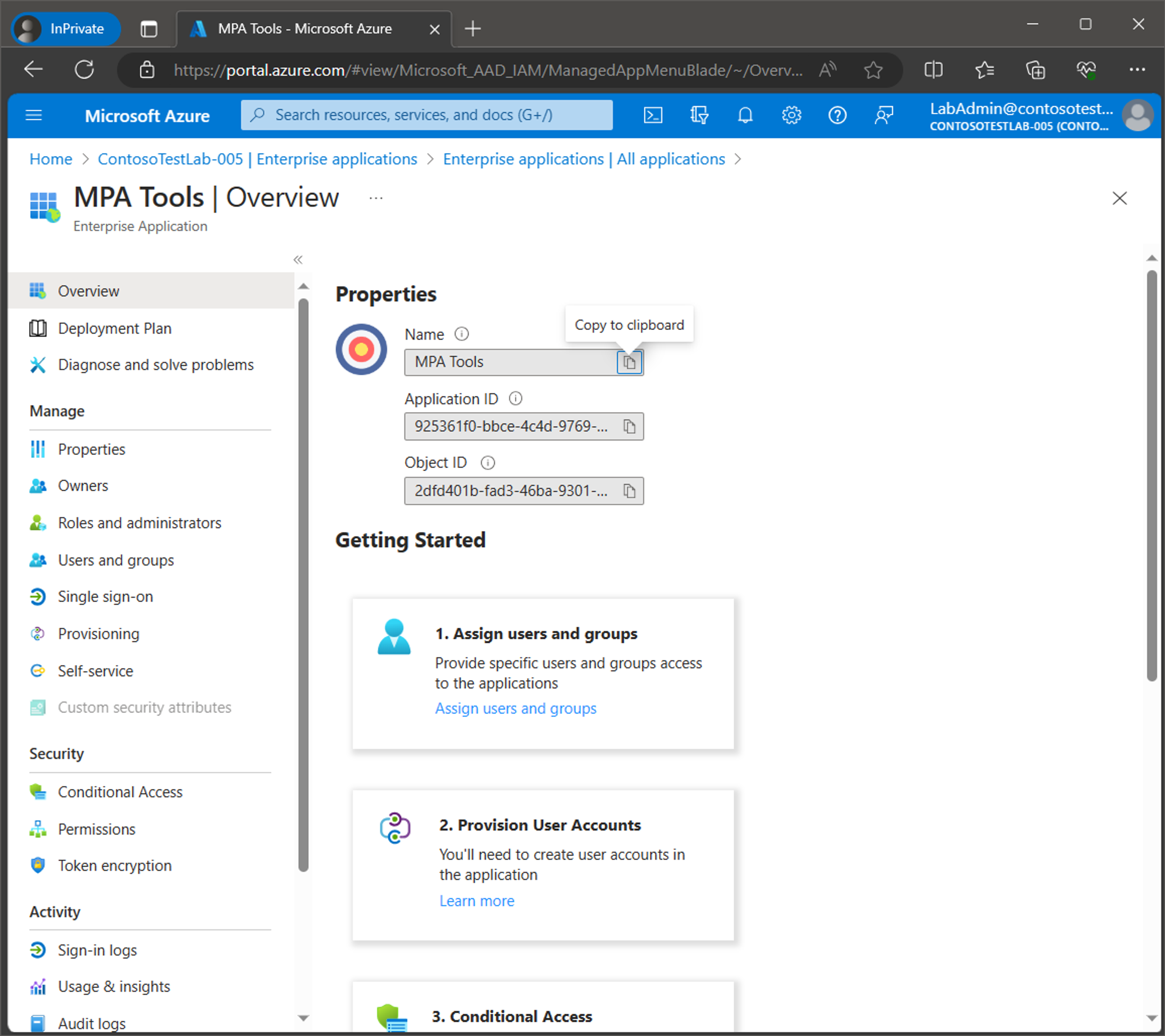Click the left menu scroll down arrow

(x=303, y=1018)
